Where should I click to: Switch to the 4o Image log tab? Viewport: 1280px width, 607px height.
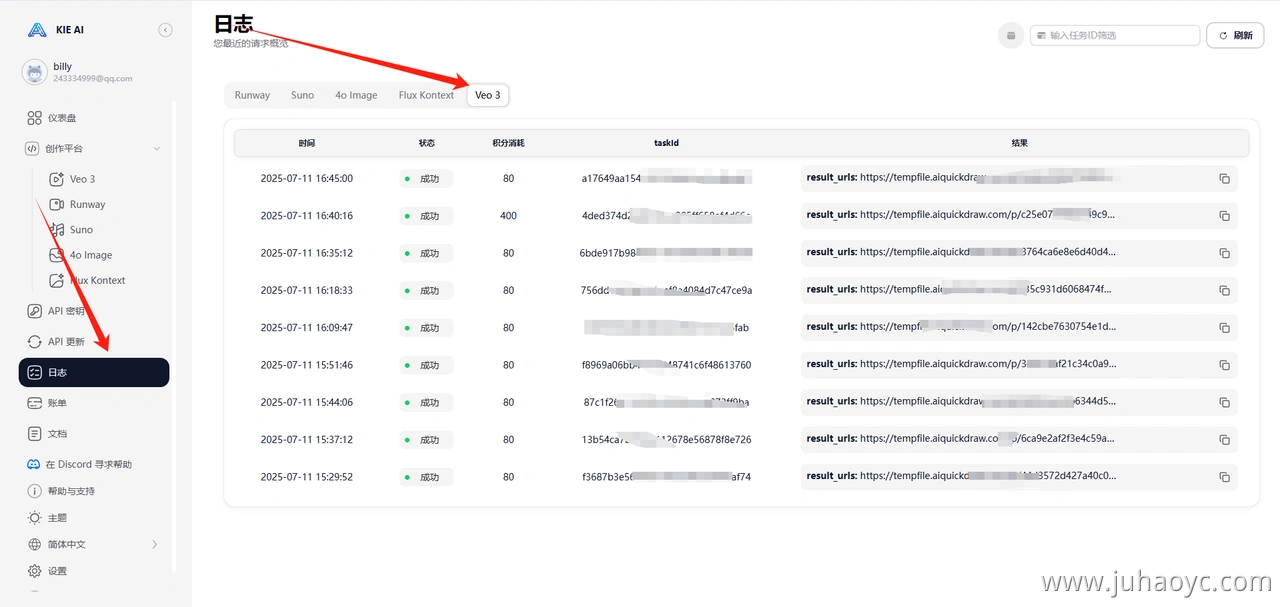click(x=356, y=95)
